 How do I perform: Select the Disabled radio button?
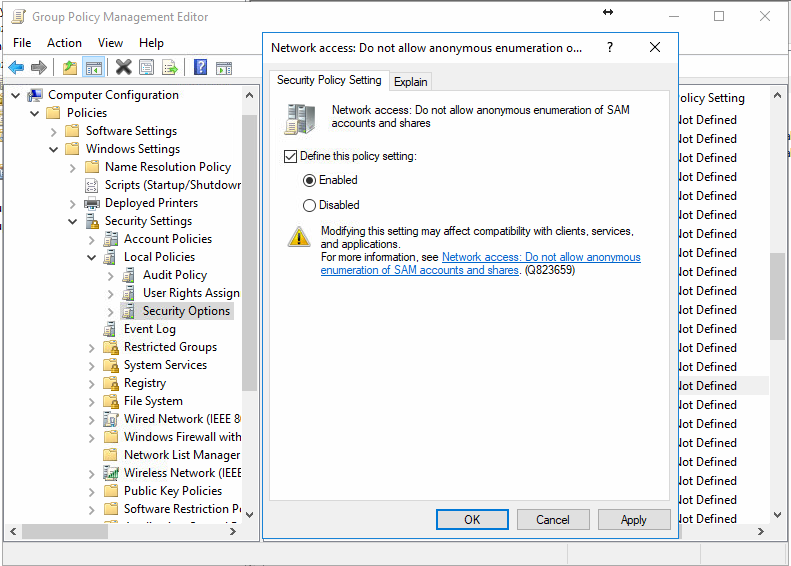click(x=309, y=205)
